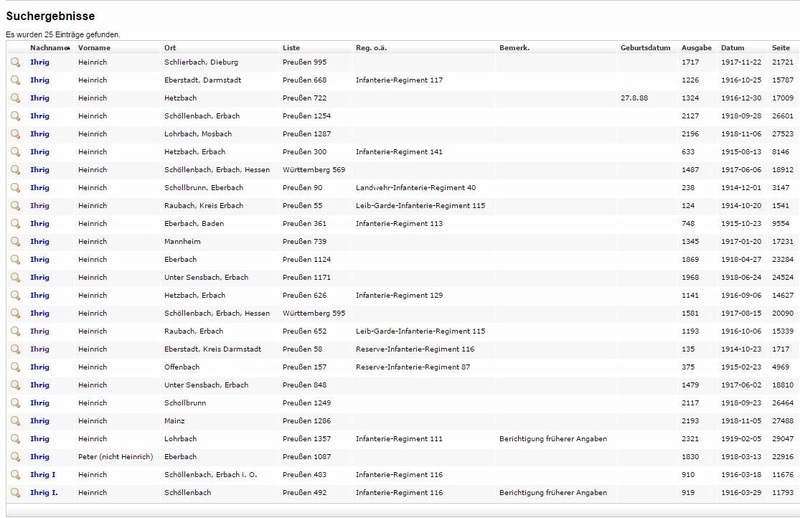Click magnifier for Eberstadt, Kreis Darmstadt row
This screenshot has width=800, height=518.
pyautogui.click(x=15, y=349)
